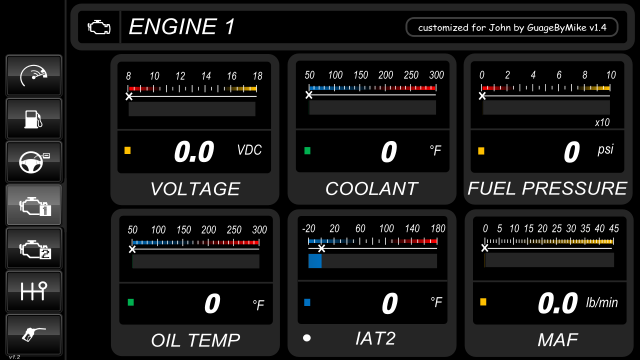Select the Engine 1 sidebar icon
640x360 pixels.
point(34,205)
